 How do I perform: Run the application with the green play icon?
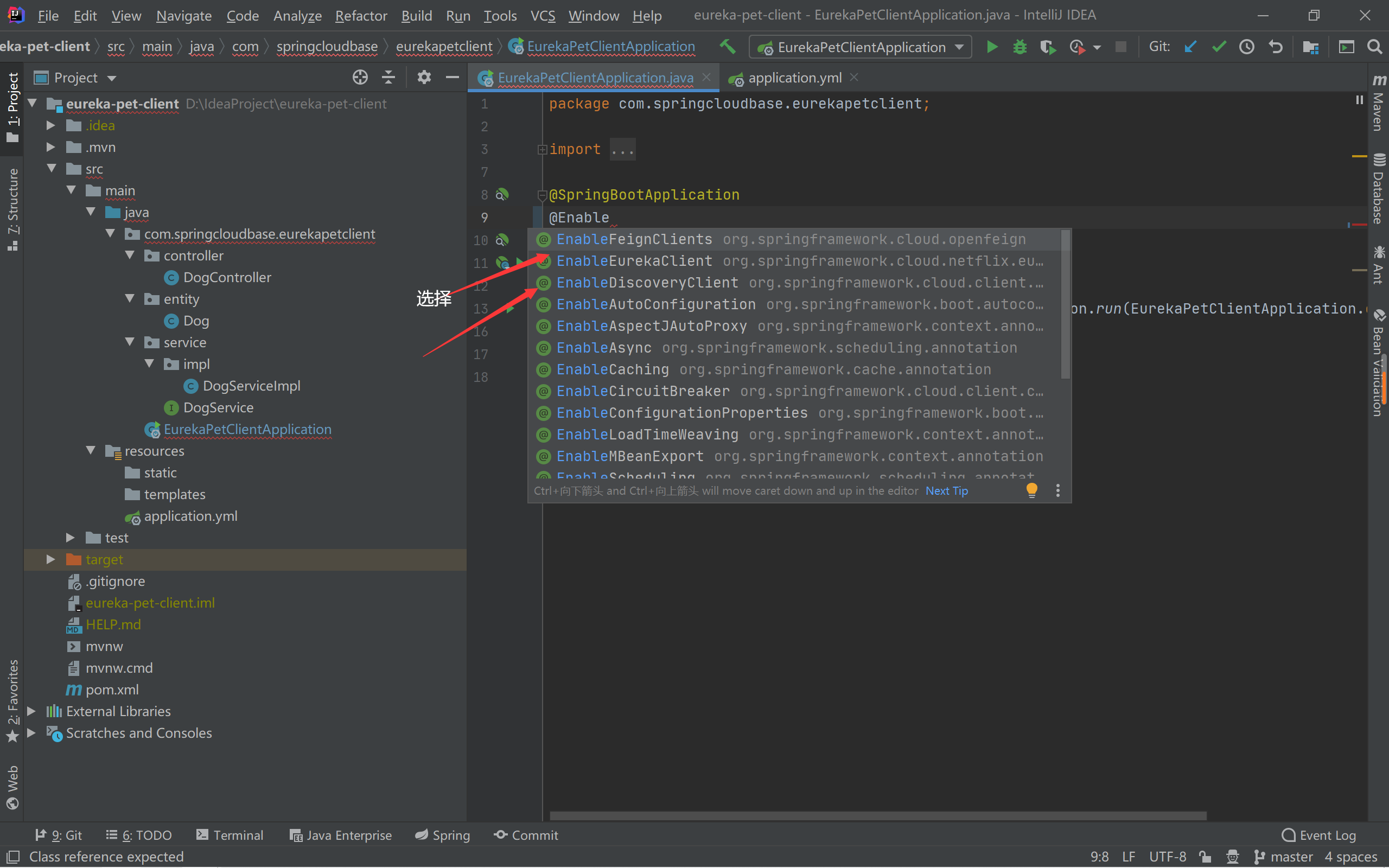click(992, 47)
